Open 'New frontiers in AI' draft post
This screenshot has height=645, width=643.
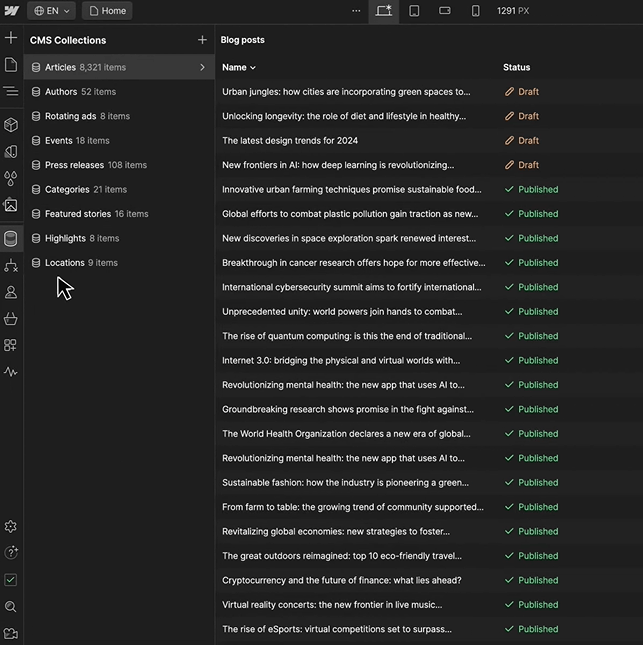[x=338, y=165]
